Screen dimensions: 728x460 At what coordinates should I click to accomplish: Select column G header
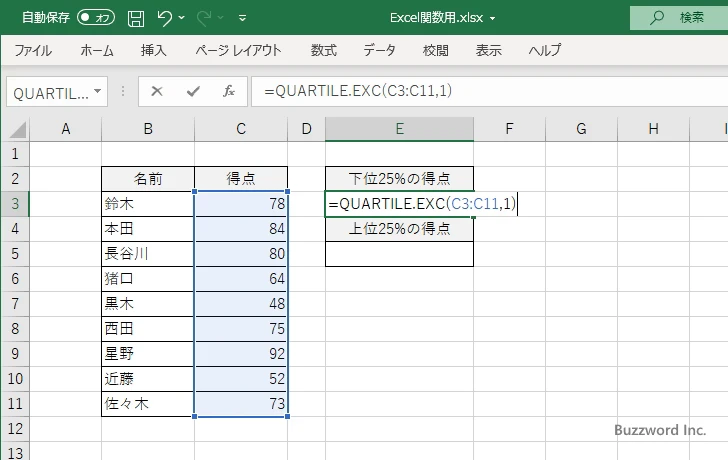click(x=581, y=129)
